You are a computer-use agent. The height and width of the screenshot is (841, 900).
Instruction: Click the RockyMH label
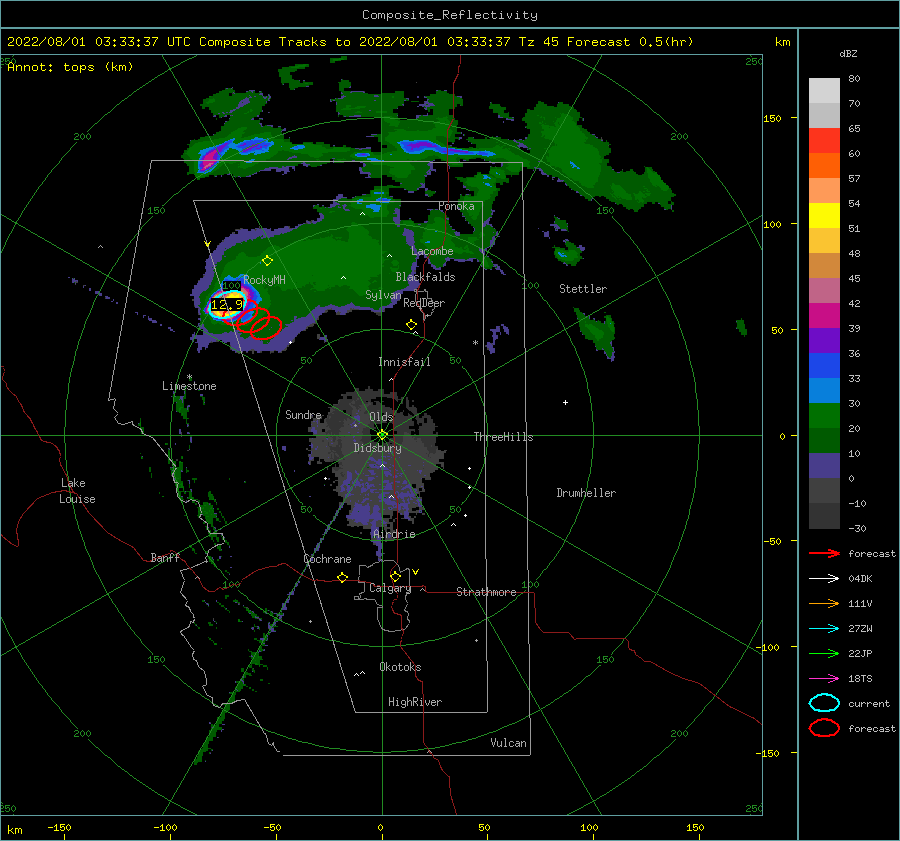click(x=264, y=280)
